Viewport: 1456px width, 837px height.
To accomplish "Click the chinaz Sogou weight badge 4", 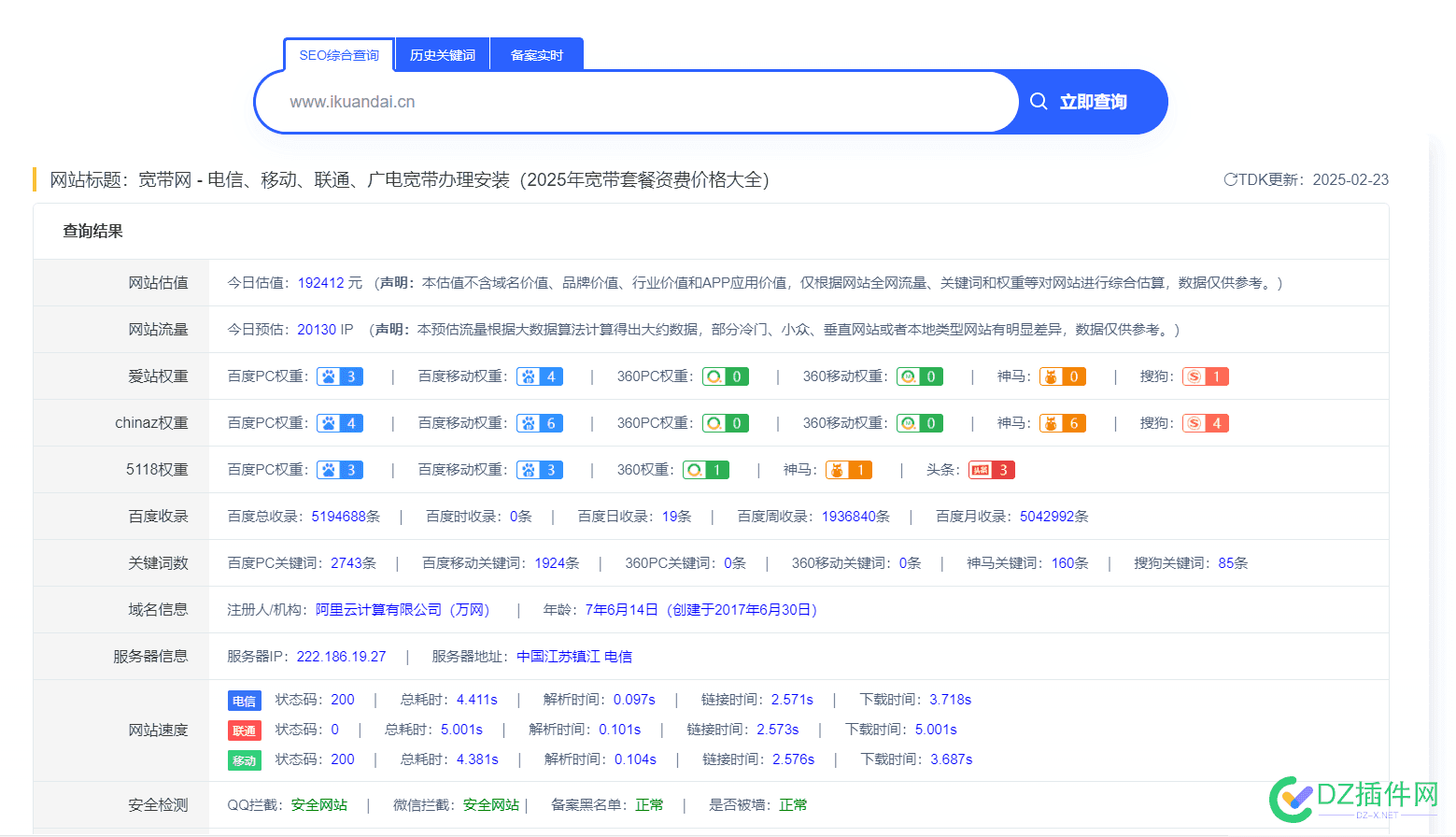I will pyautogui.click(x=1206, y=423).
